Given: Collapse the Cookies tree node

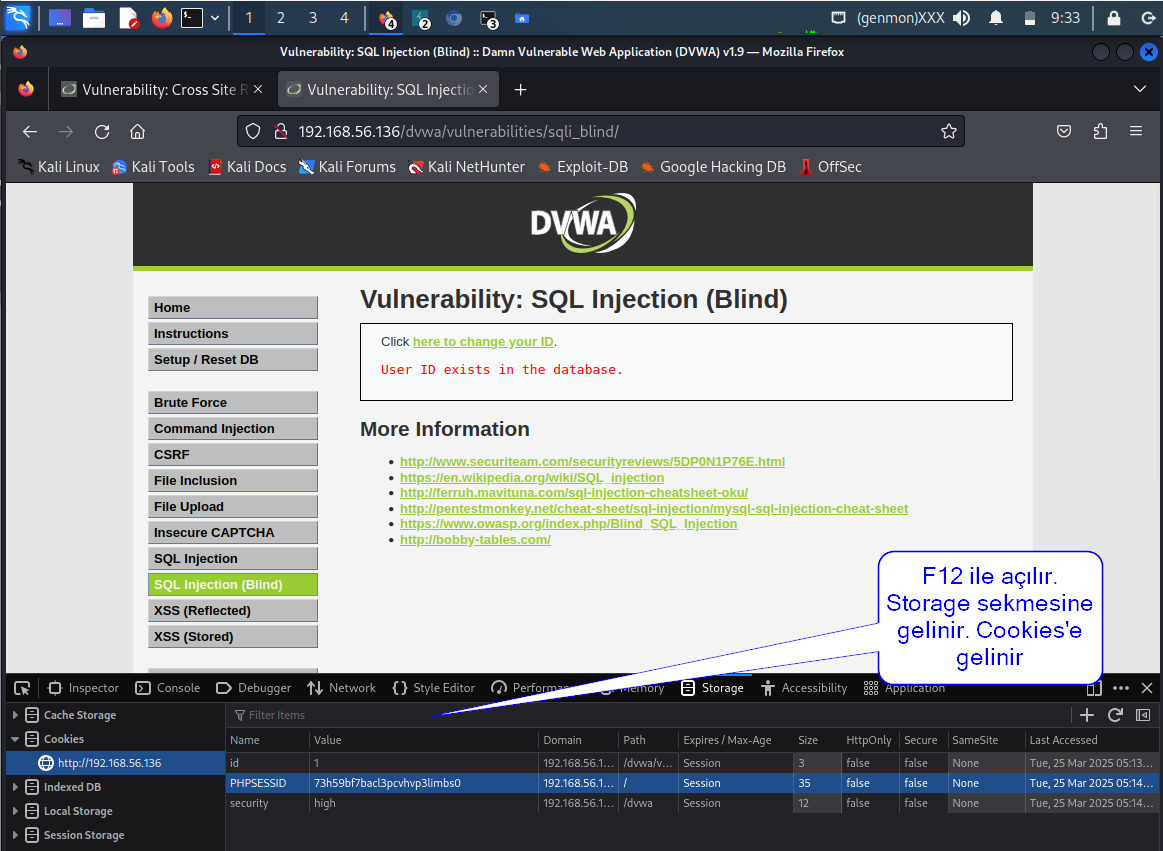Looking at the screenshot, I should point(15,739).
